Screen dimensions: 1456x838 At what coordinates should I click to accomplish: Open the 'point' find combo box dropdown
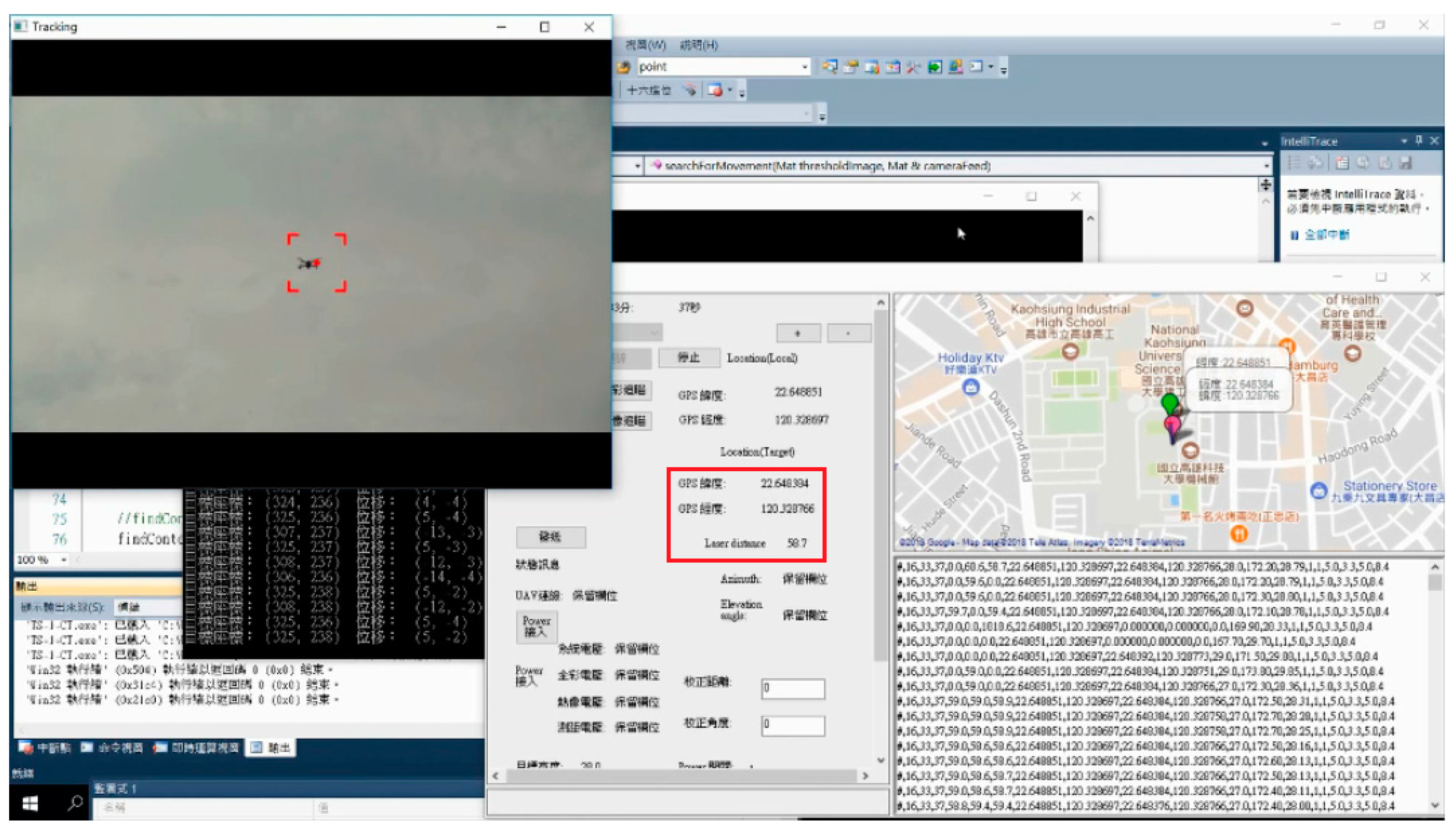click(804, 67)
